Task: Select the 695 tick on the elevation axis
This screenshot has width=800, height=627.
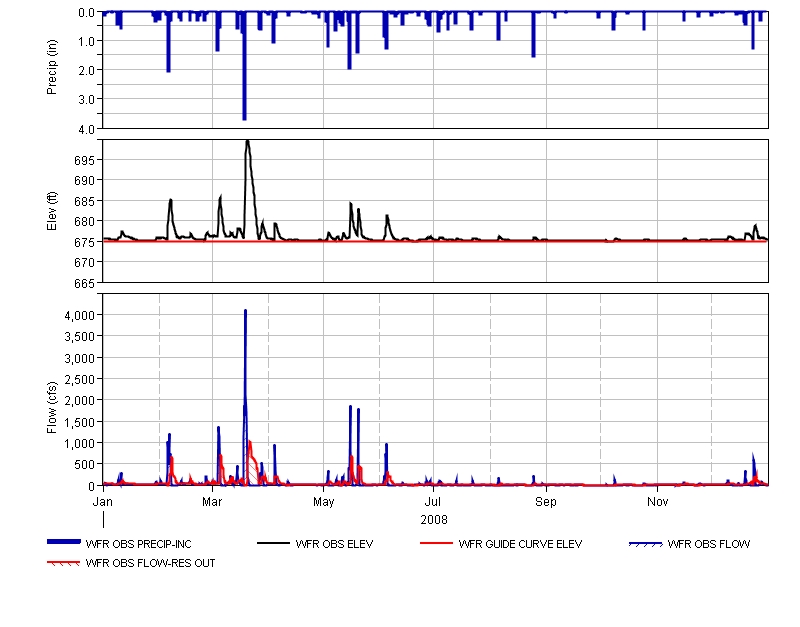Action: 85,160
